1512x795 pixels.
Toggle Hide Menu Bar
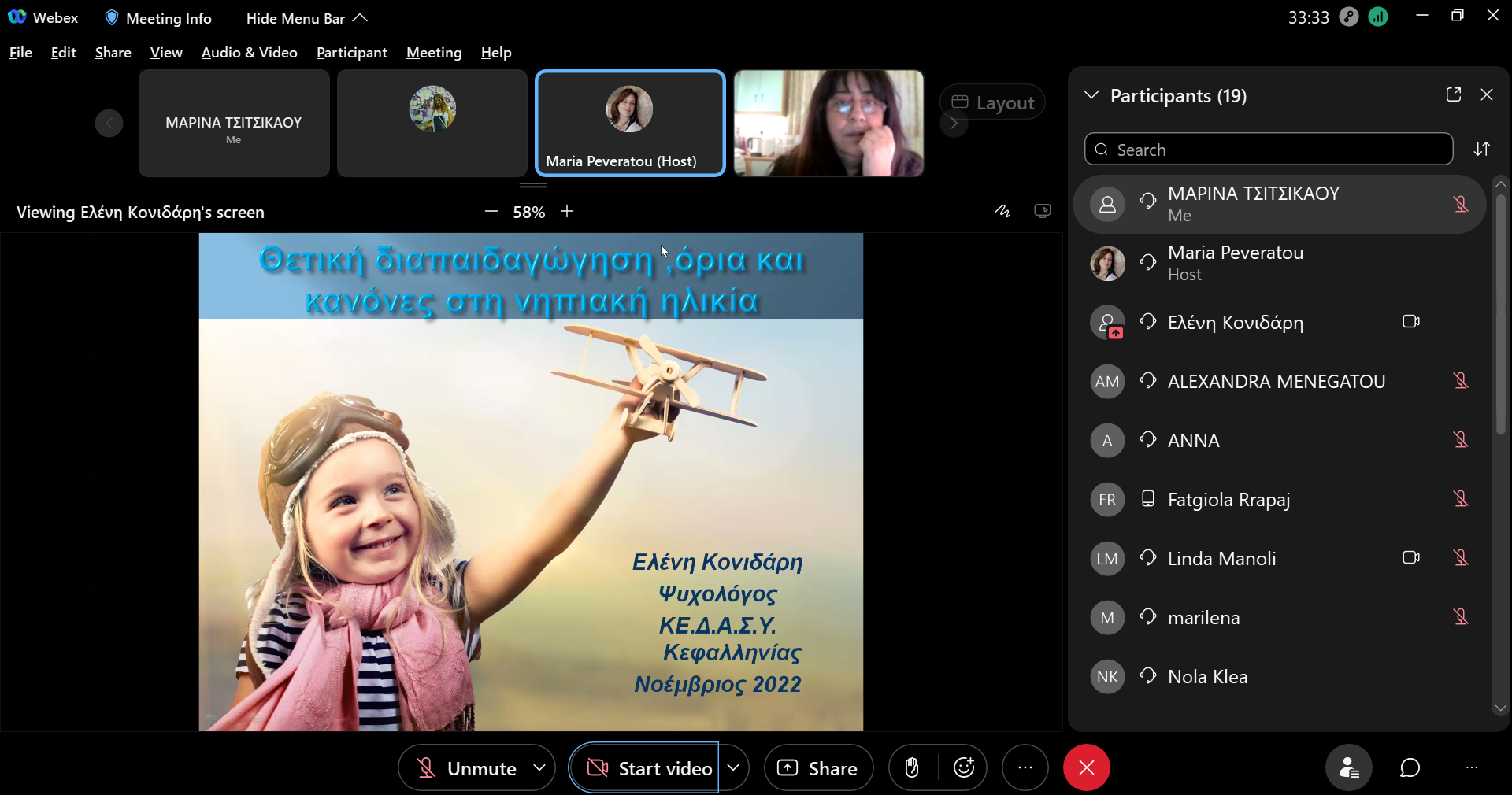pyautogui.click(x=306, y=18)
